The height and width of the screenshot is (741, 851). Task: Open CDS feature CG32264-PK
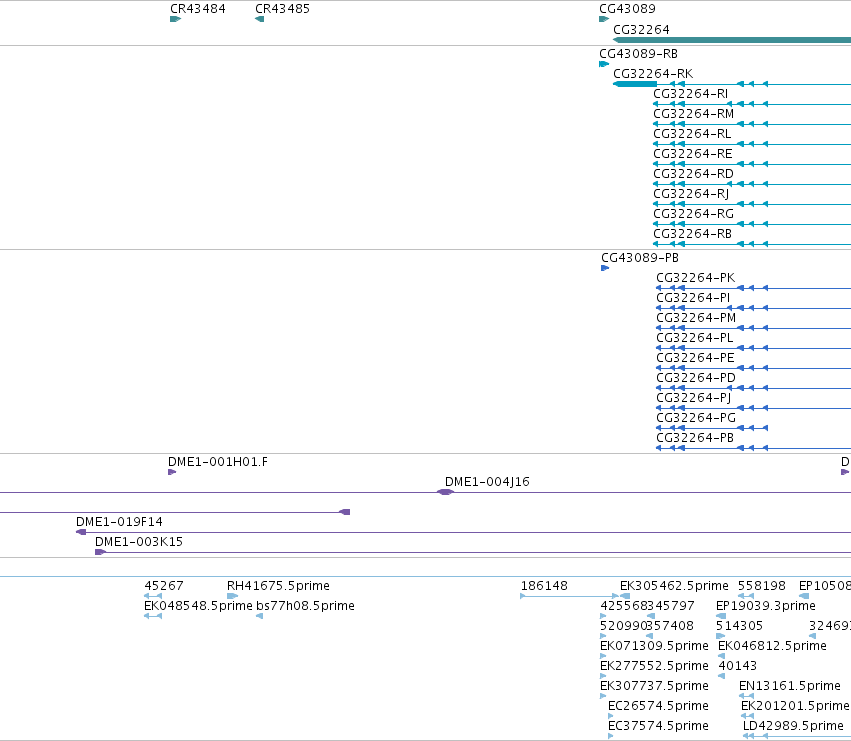pyautogui.click(x=753, y=288)
